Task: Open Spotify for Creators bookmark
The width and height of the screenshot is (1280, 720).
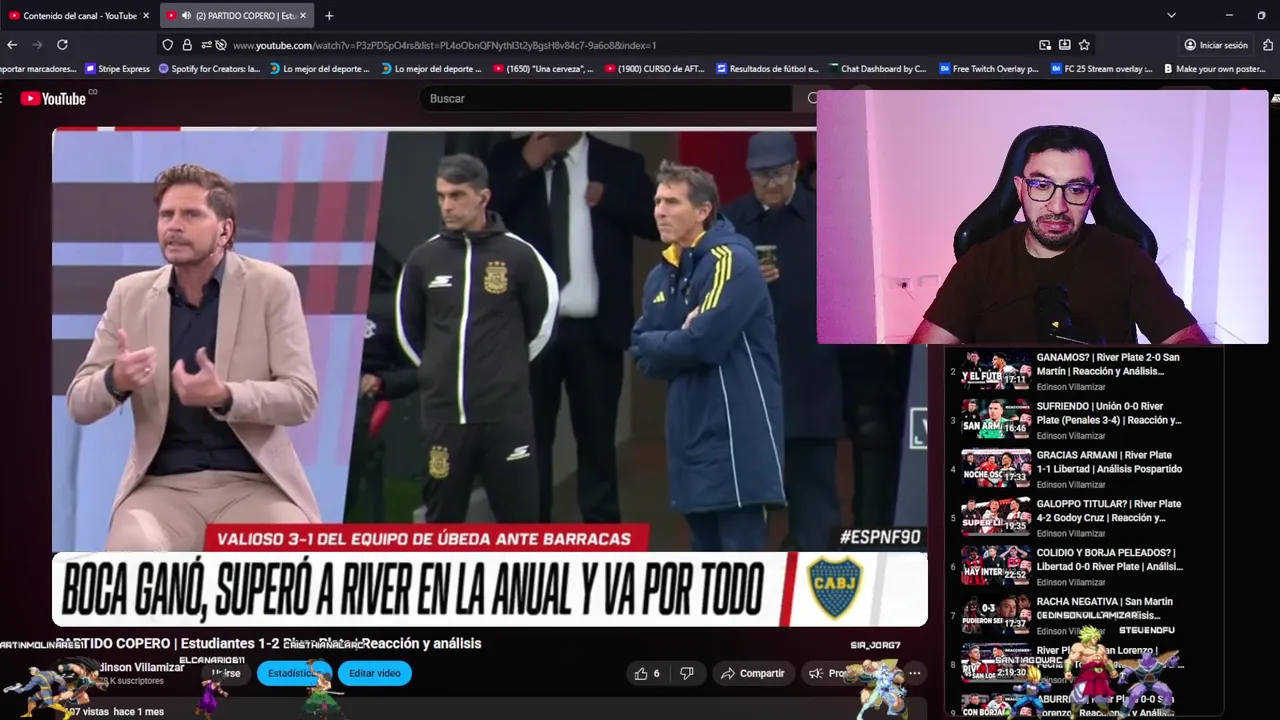Action: [x=209, y=69]
